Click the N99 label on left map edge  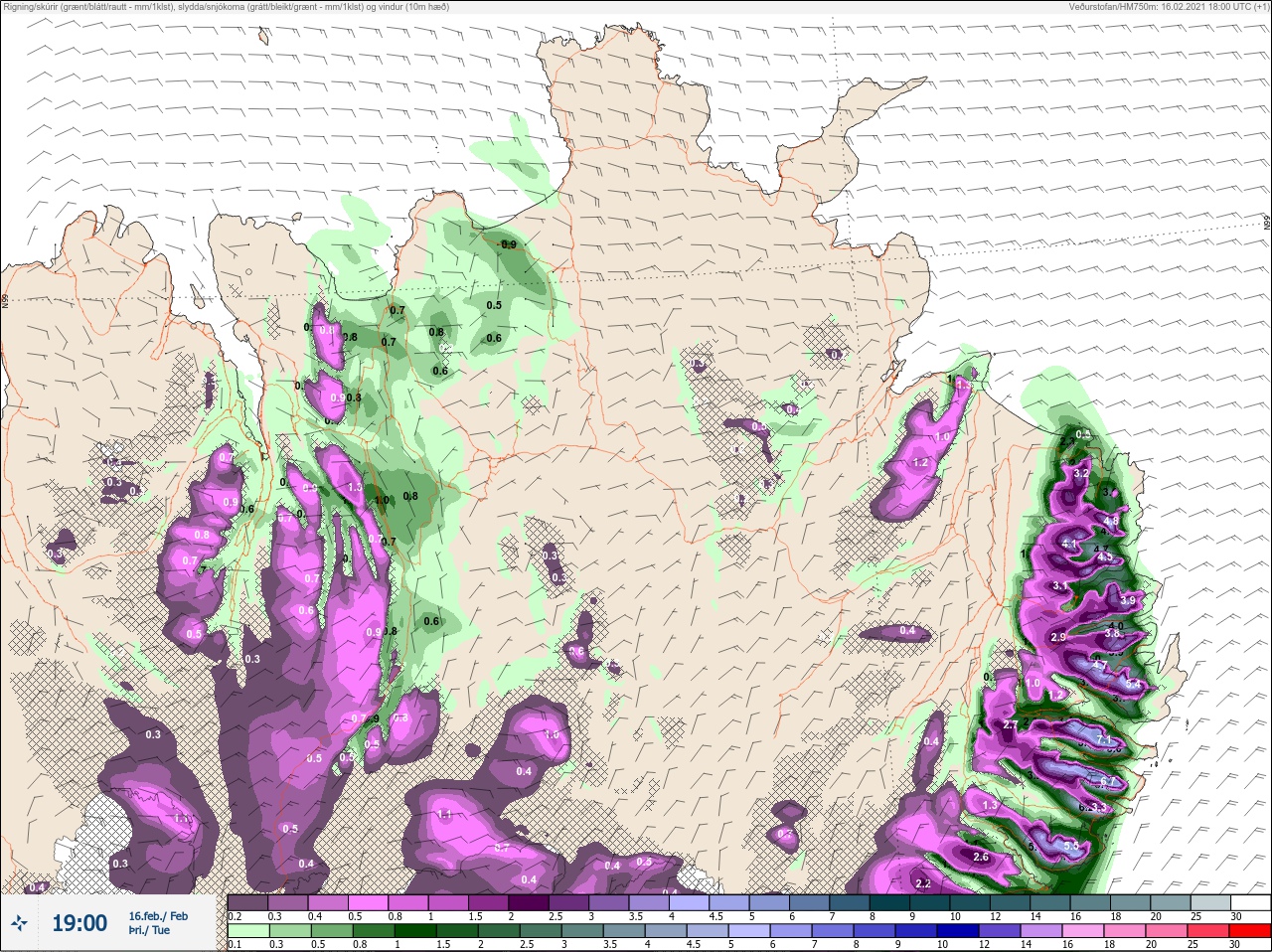5,300
